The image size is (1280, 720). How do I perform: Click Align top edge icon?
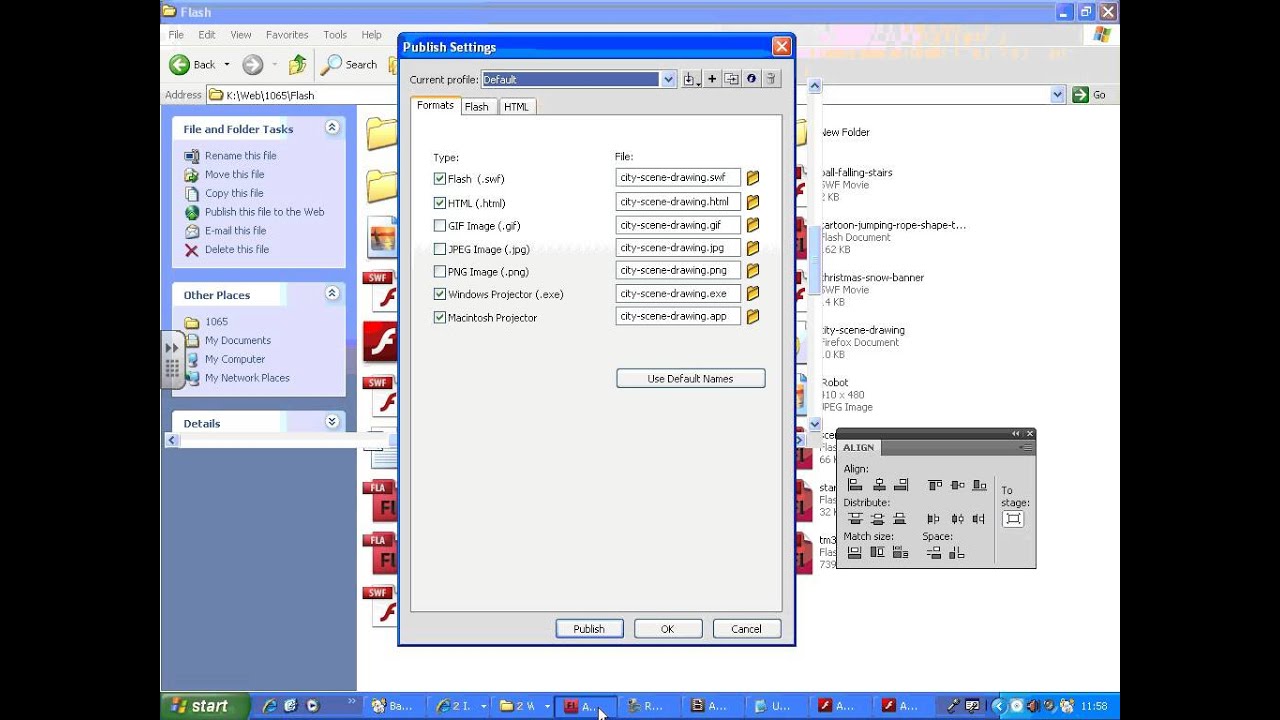click(x=935, y=485)
